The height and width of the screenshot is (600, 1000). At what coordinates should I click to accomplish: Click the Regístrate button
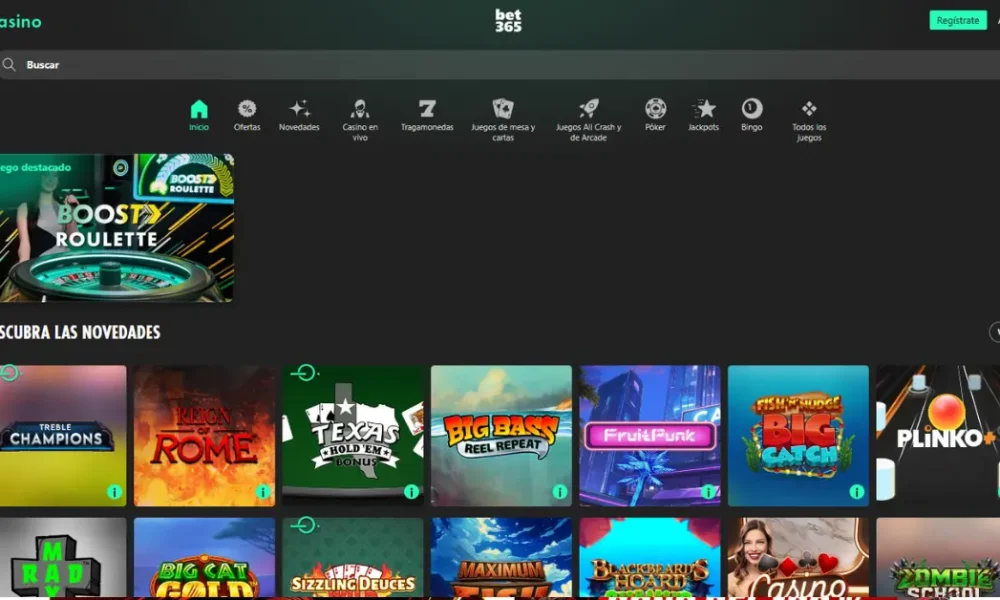(x=958, y=20)
